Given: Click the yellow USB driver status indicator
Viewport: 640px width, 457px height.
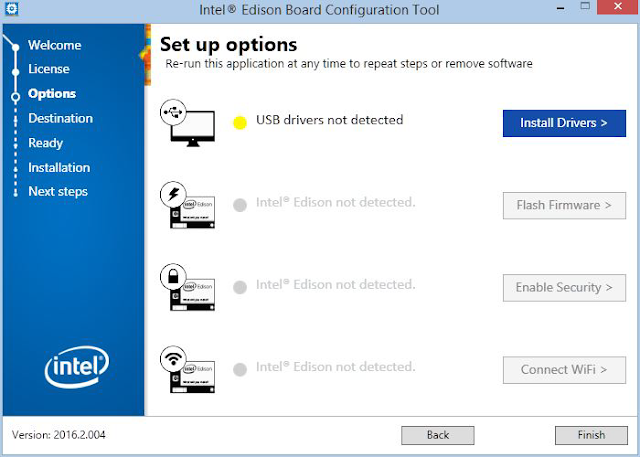Looking at the screenshot, I should coord(240,122).
